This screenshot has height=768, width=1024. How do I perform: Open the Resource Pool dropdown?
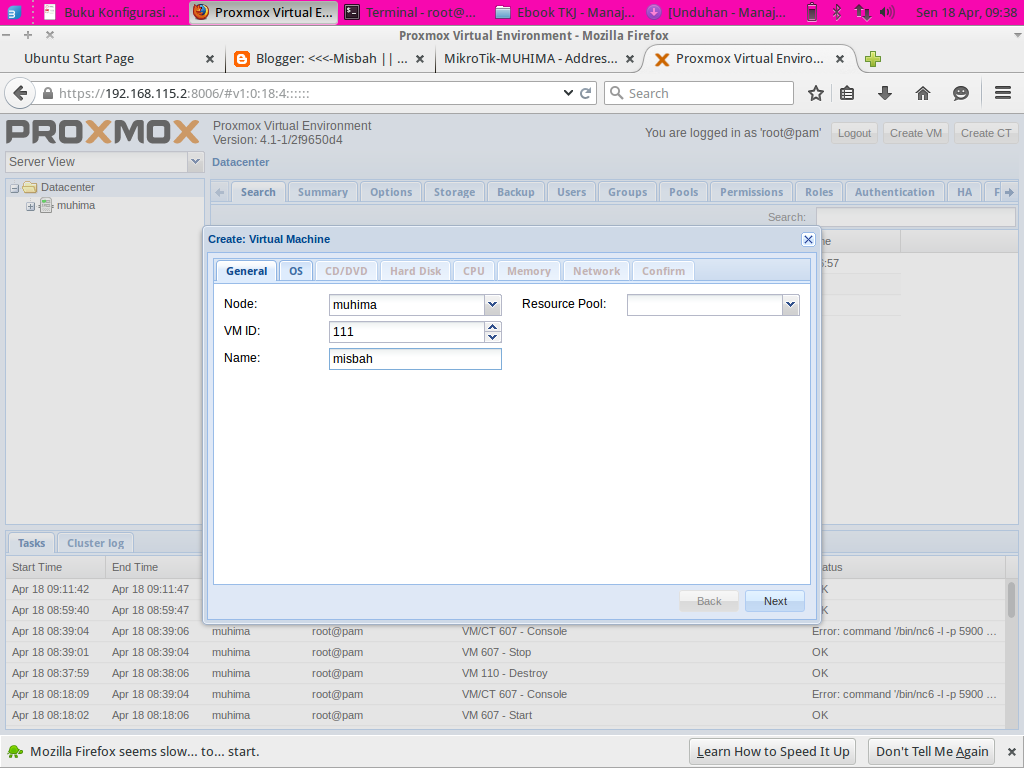pyautogui.click(x=790, y=304)
